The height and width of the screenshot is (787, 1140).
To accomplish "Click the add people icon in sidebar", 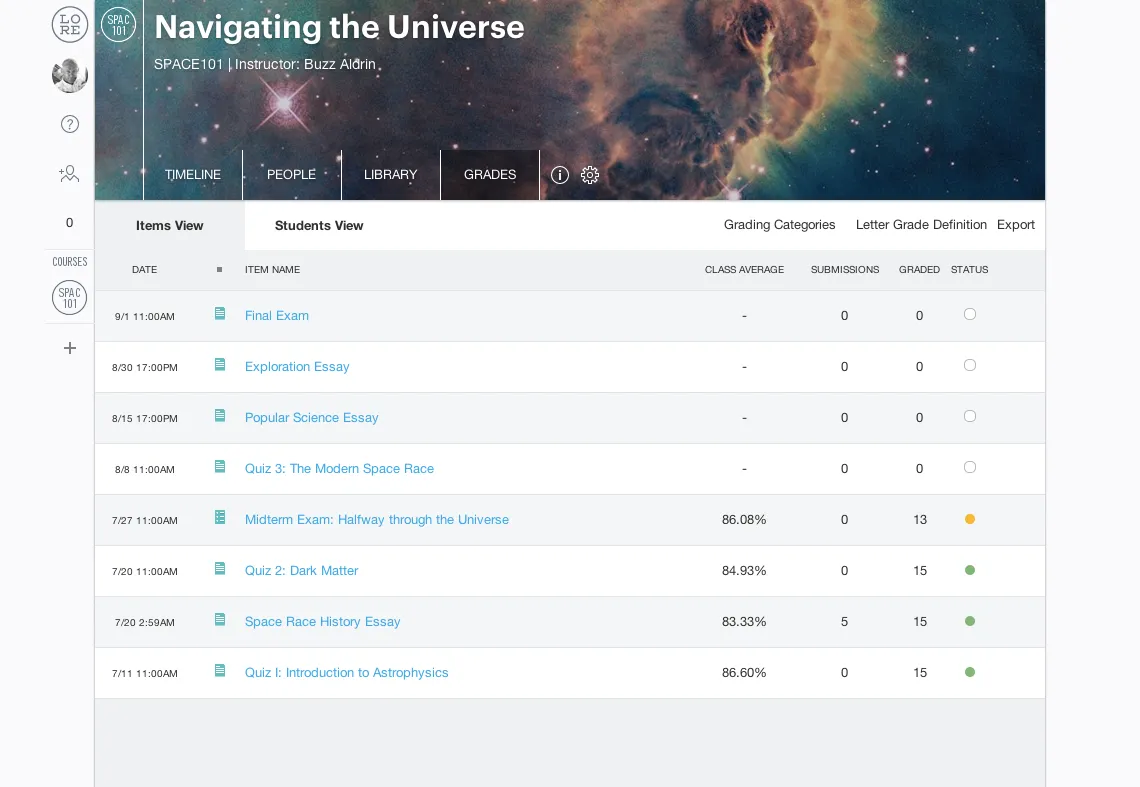I will [x=69, y=174].
